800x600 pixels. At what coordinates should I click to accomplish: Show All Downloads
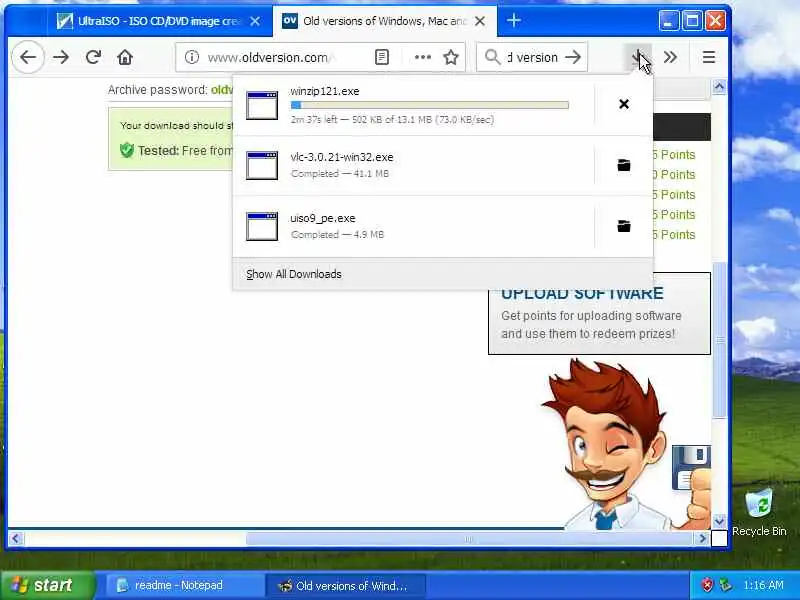pyautogui.click(x=294, y=274)
